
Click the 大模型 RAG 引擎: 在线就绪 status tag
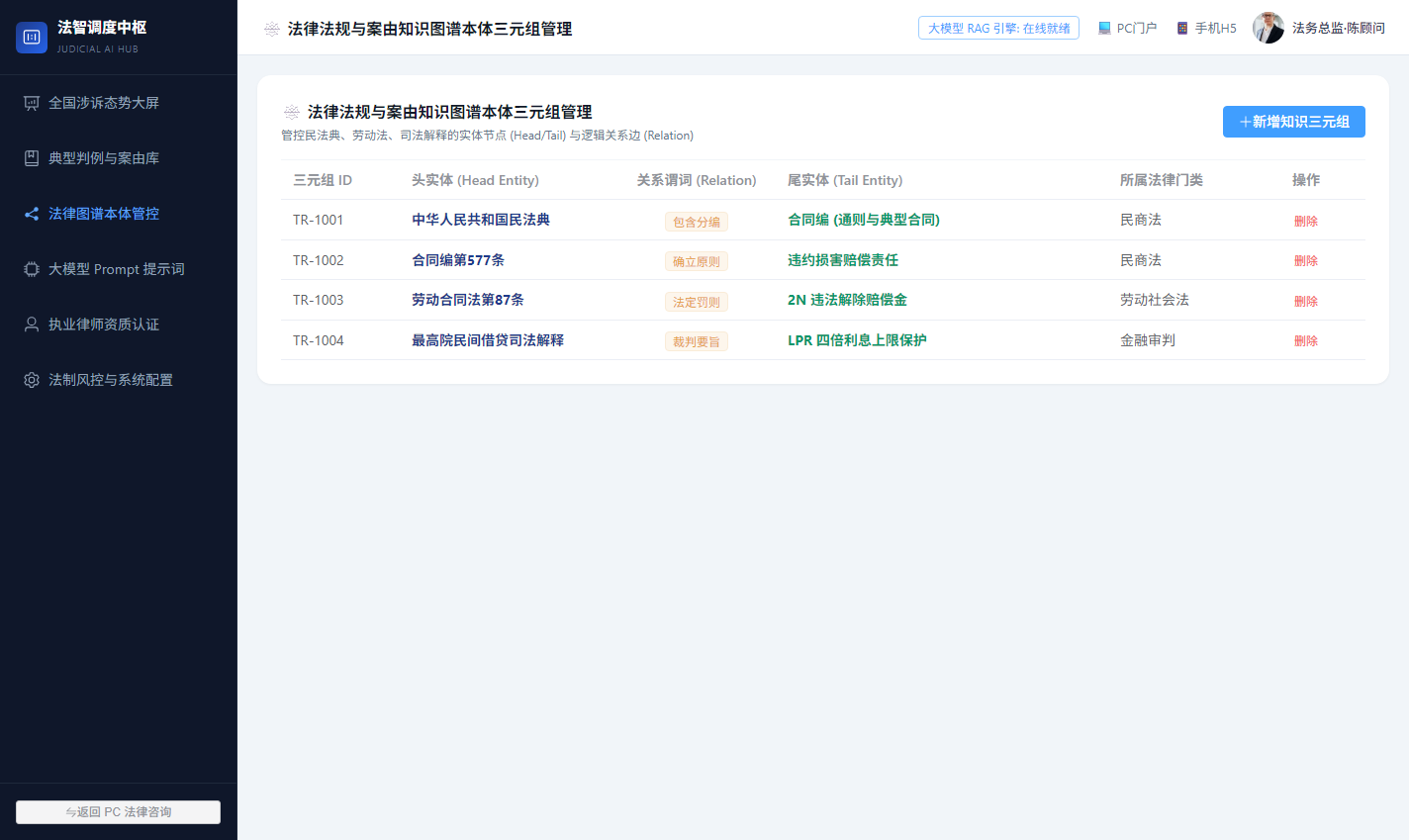(998, 29)
